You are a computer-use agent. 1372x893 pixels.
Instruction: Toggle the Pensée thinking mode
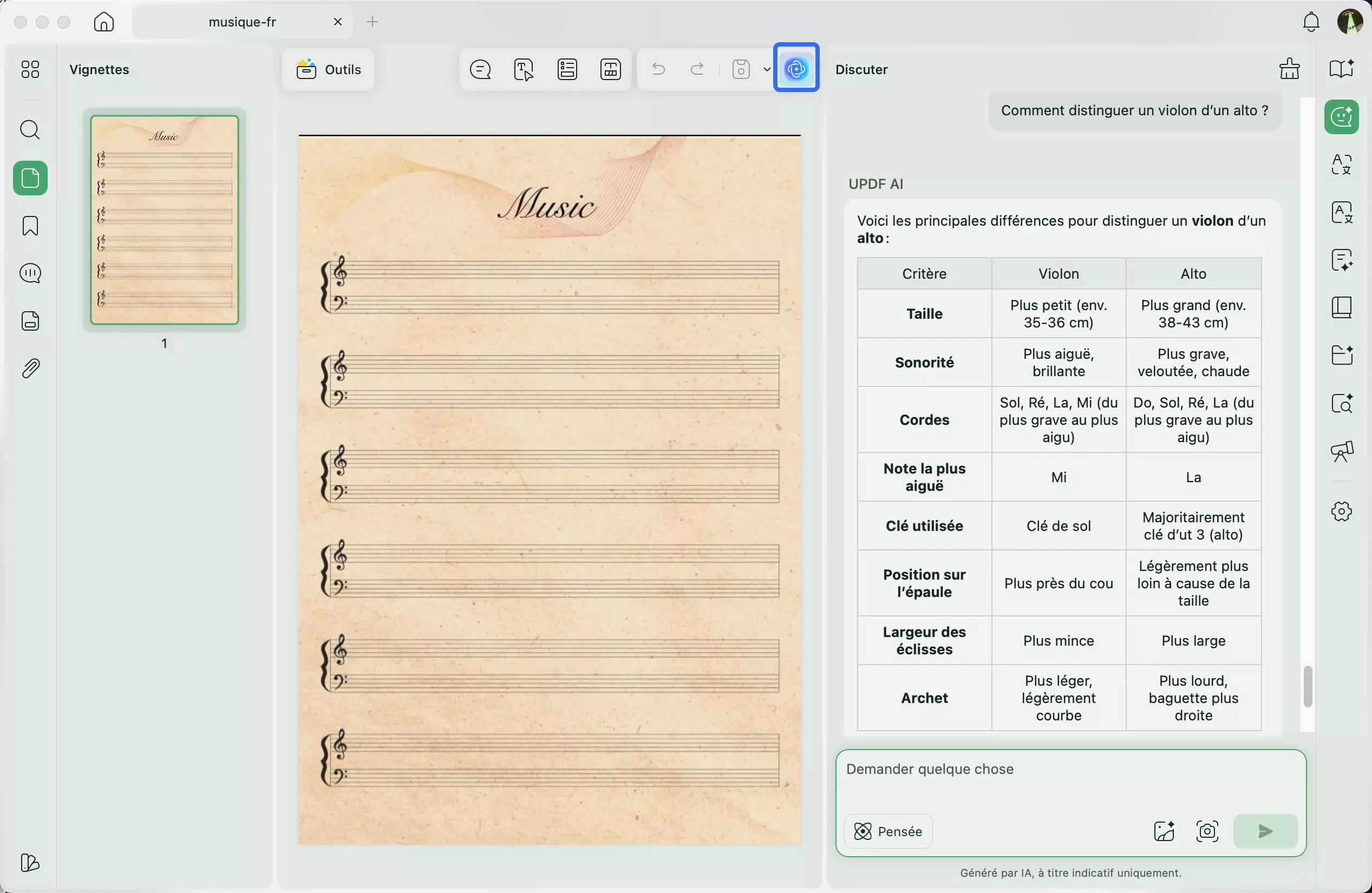pos(888,831)
